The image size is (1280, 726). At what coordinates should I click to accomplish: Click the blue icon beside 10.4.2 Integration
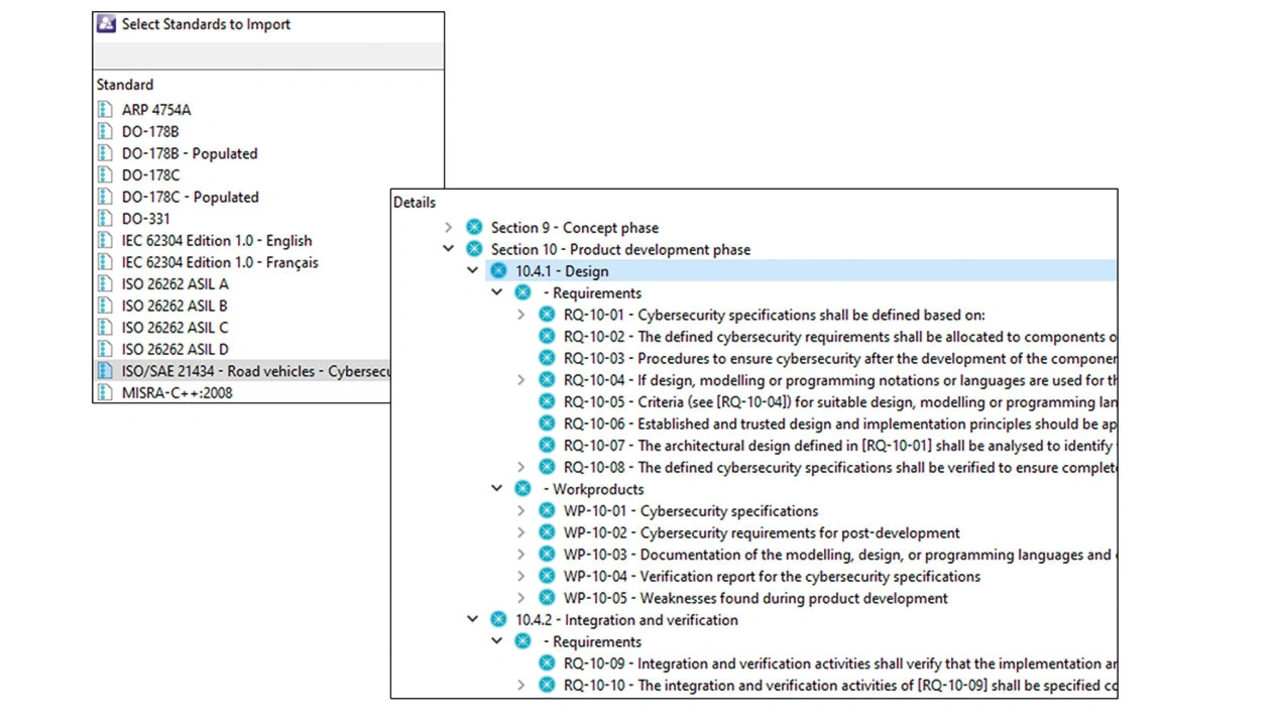pos(498,620)
